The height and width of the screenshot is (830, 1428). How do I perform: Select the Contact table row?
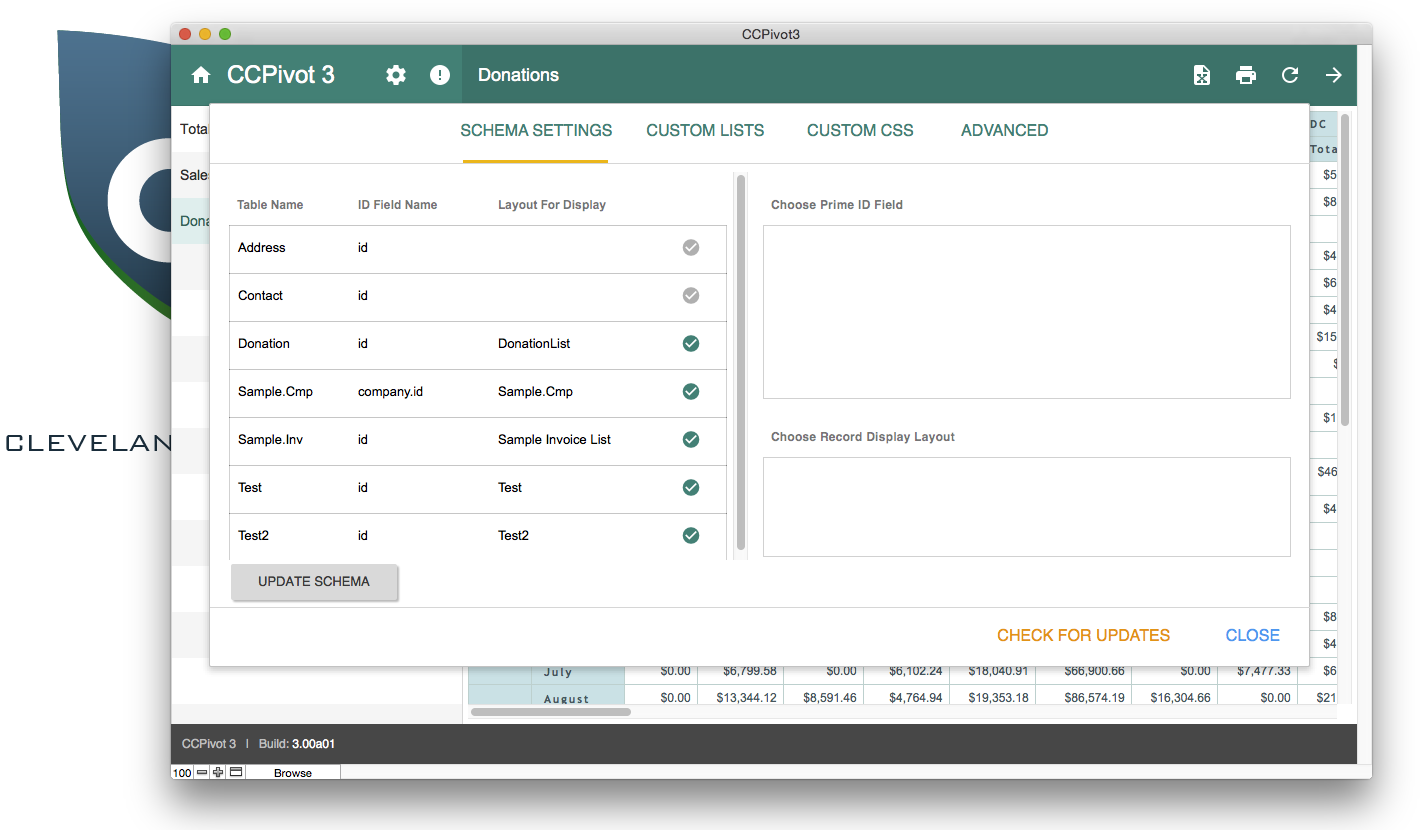click(x=478, y=297)
